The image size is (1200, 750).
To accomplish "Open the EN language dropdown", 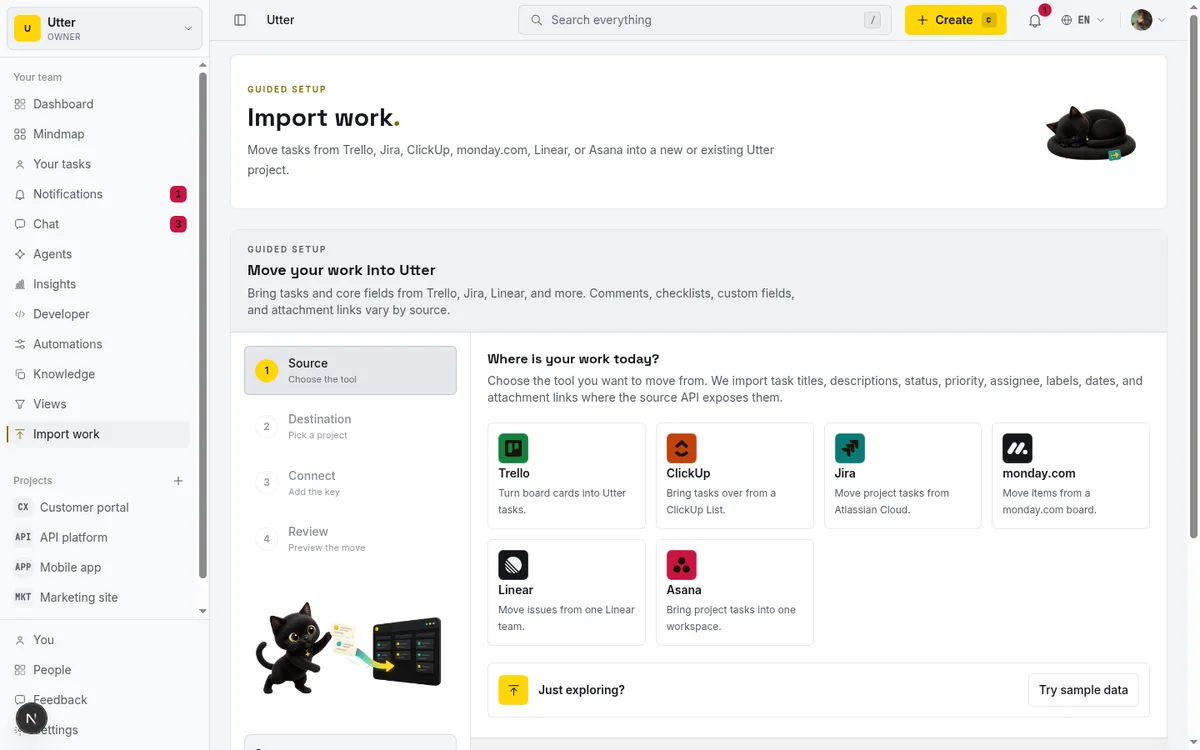I will point(1083,20).
